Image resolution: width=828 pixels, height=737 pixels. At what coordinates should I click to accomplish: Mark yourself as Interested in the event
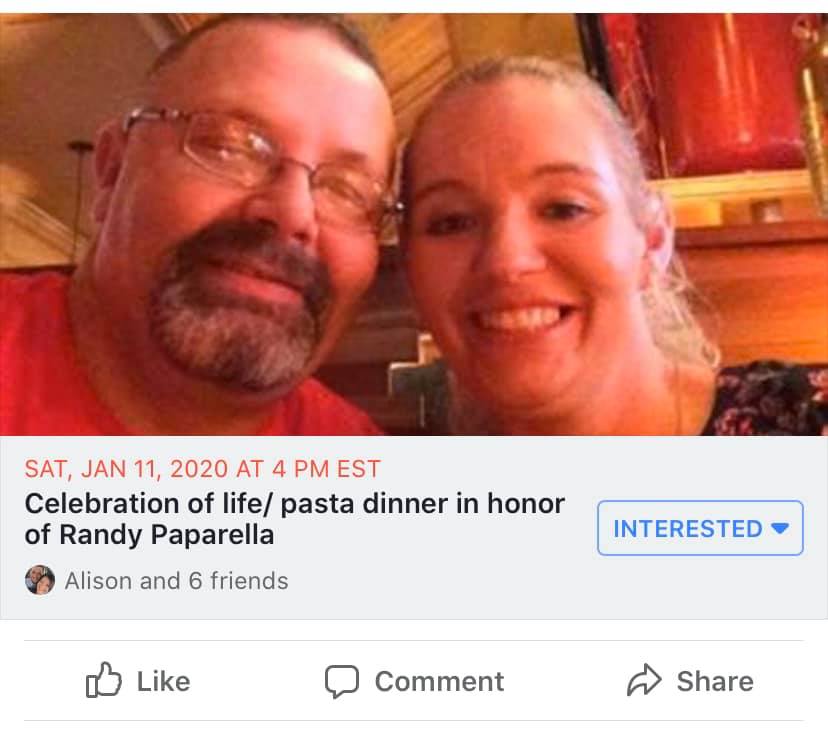[700, 528]
